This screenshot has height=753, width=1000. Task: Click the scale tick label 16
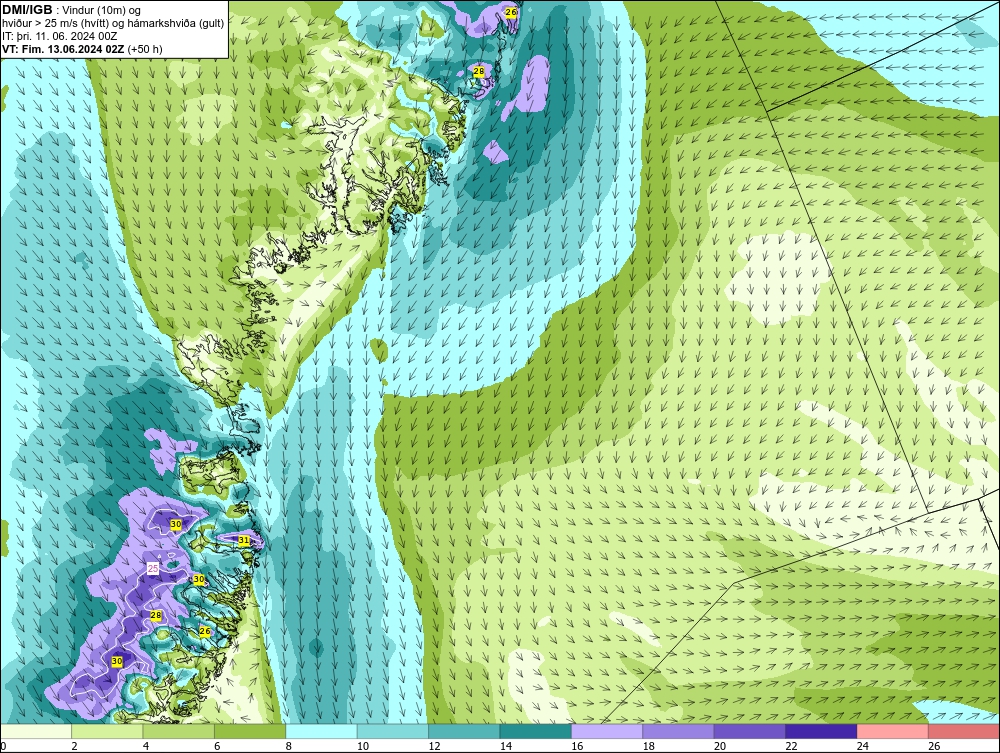[577, 746]
